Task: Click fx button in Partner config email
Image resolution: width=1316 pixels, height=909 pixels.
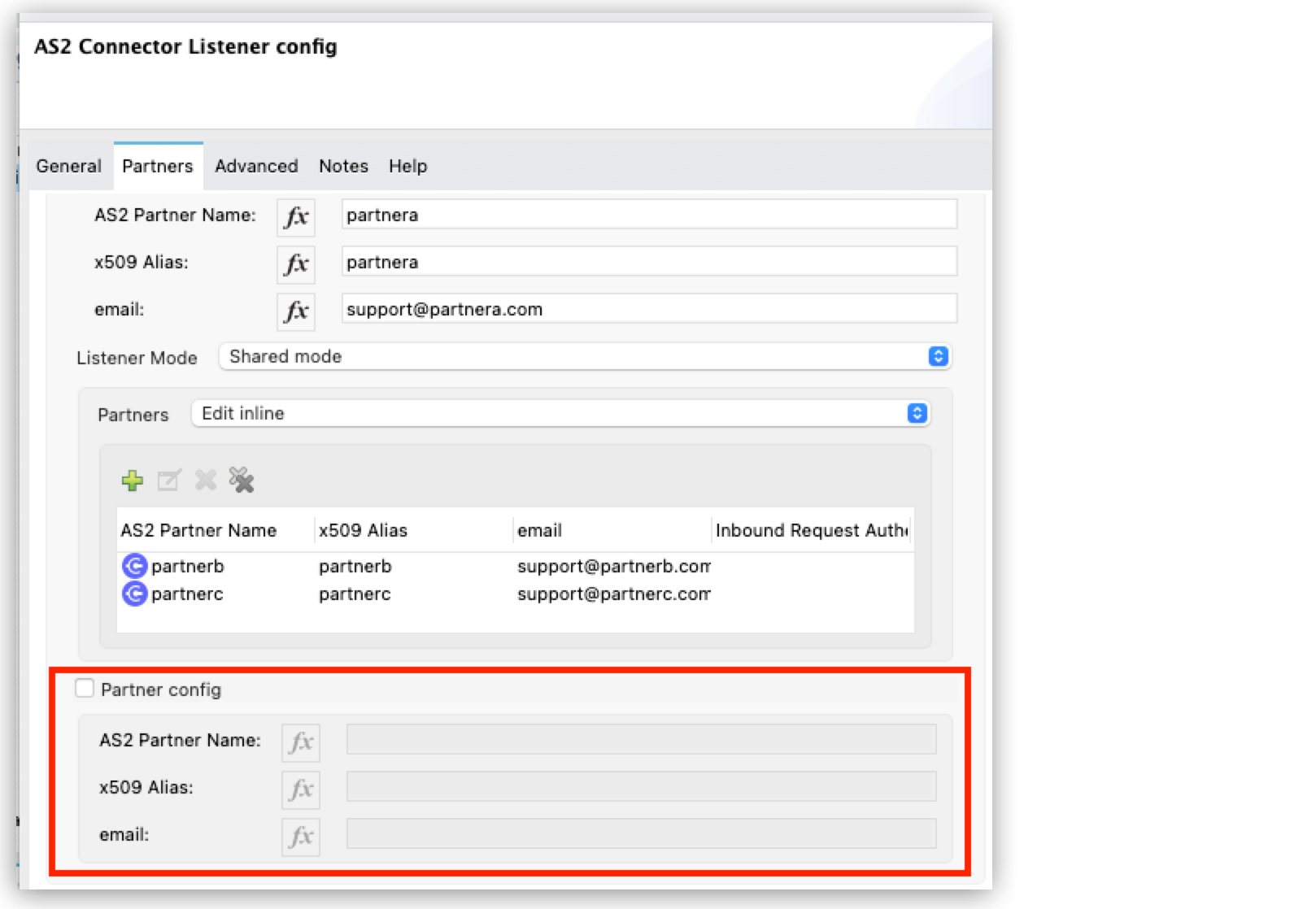Action: pos(301,837)
